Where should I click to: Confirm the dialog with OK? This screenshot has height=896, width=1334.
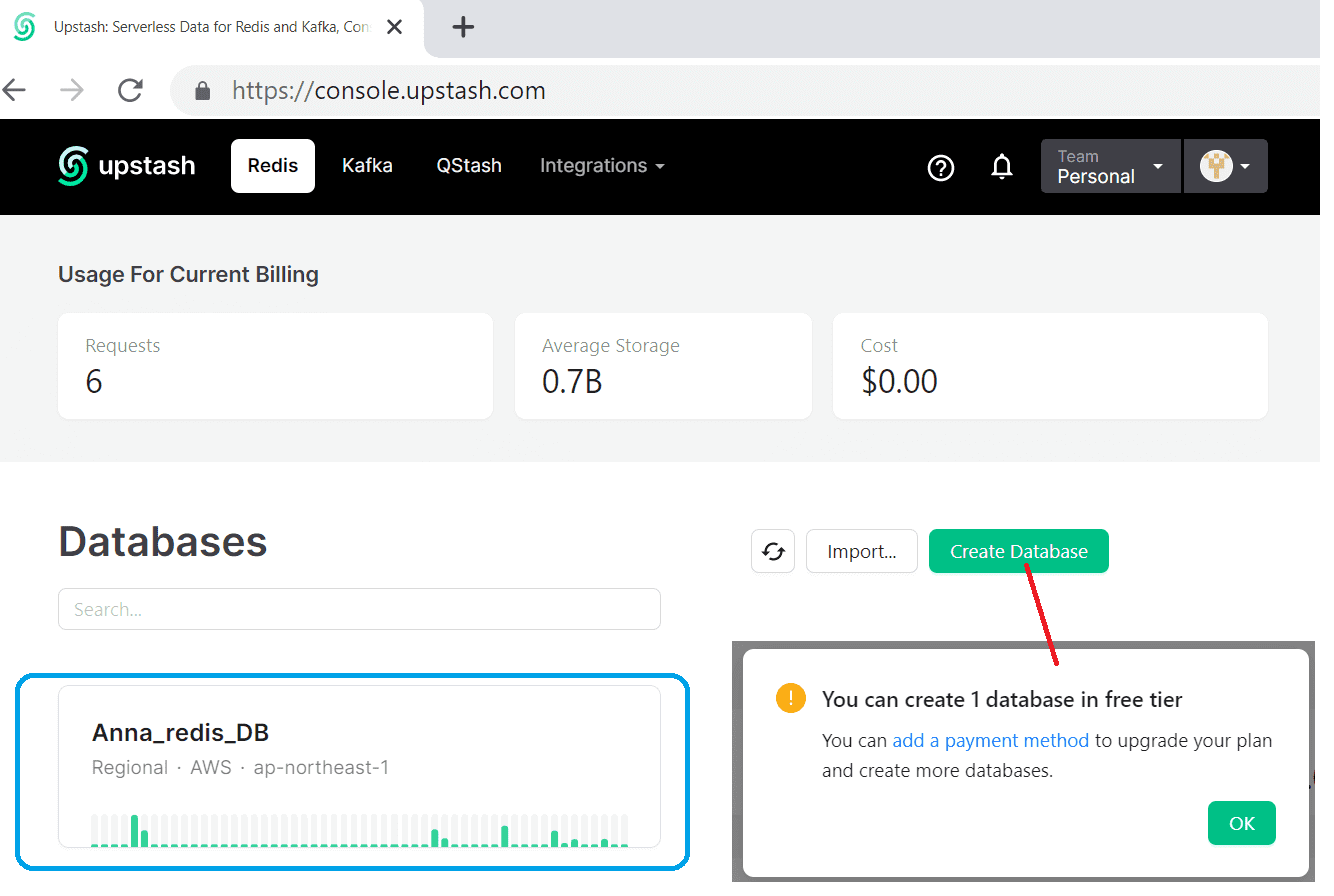[1242, 823]
